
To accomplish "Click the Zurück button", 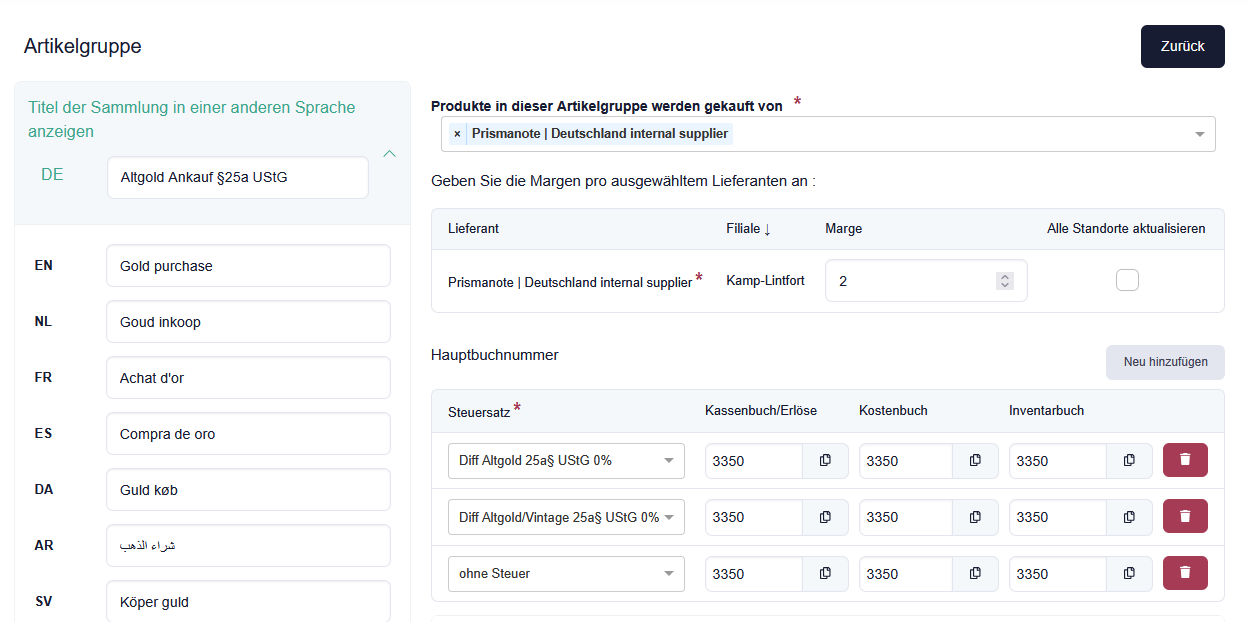I will [x=1182, y=47].
